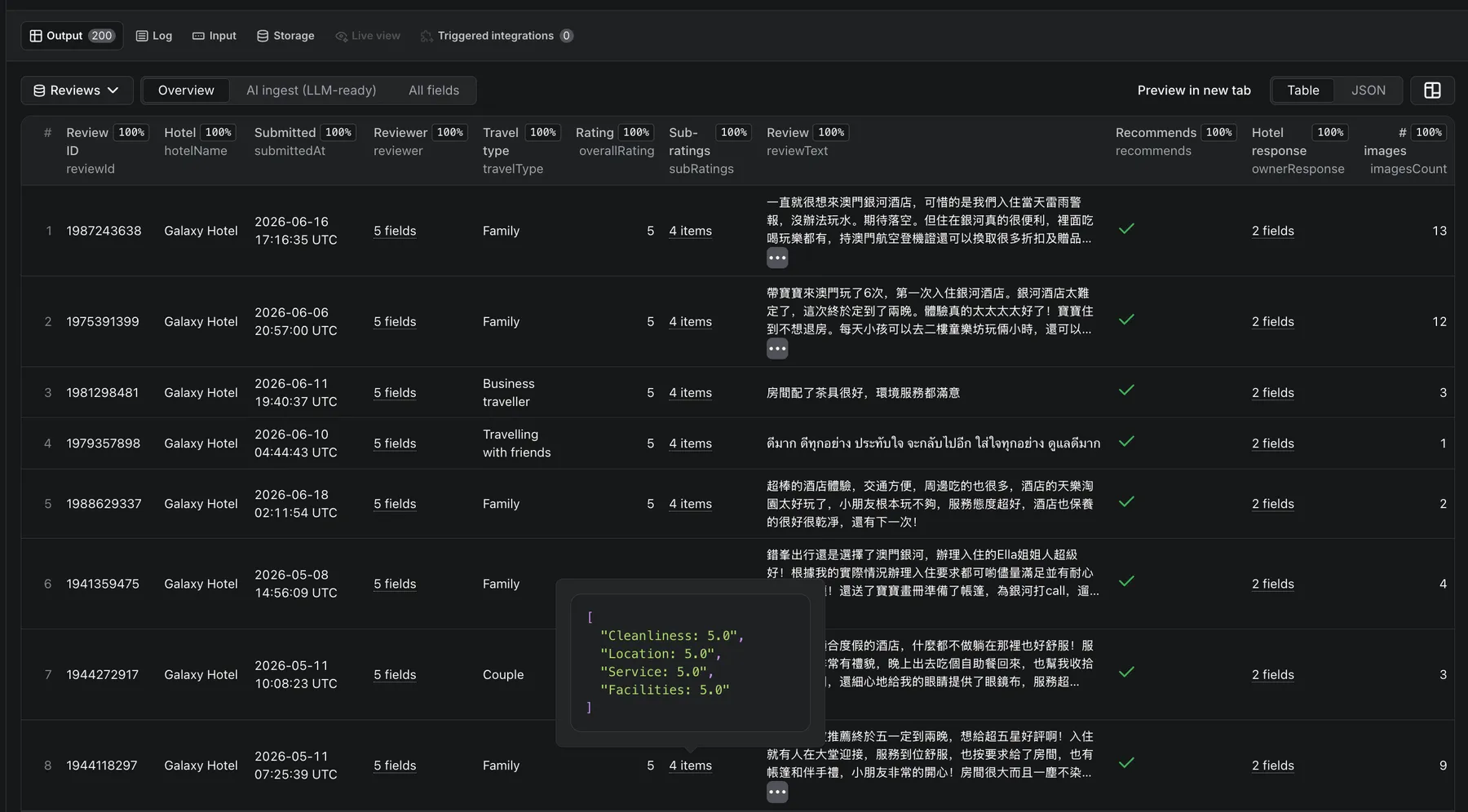The image size is (1468, 812).
Task: Open hotel response 2 fields, row 1987243638
Action: (x=1273, y=231)
